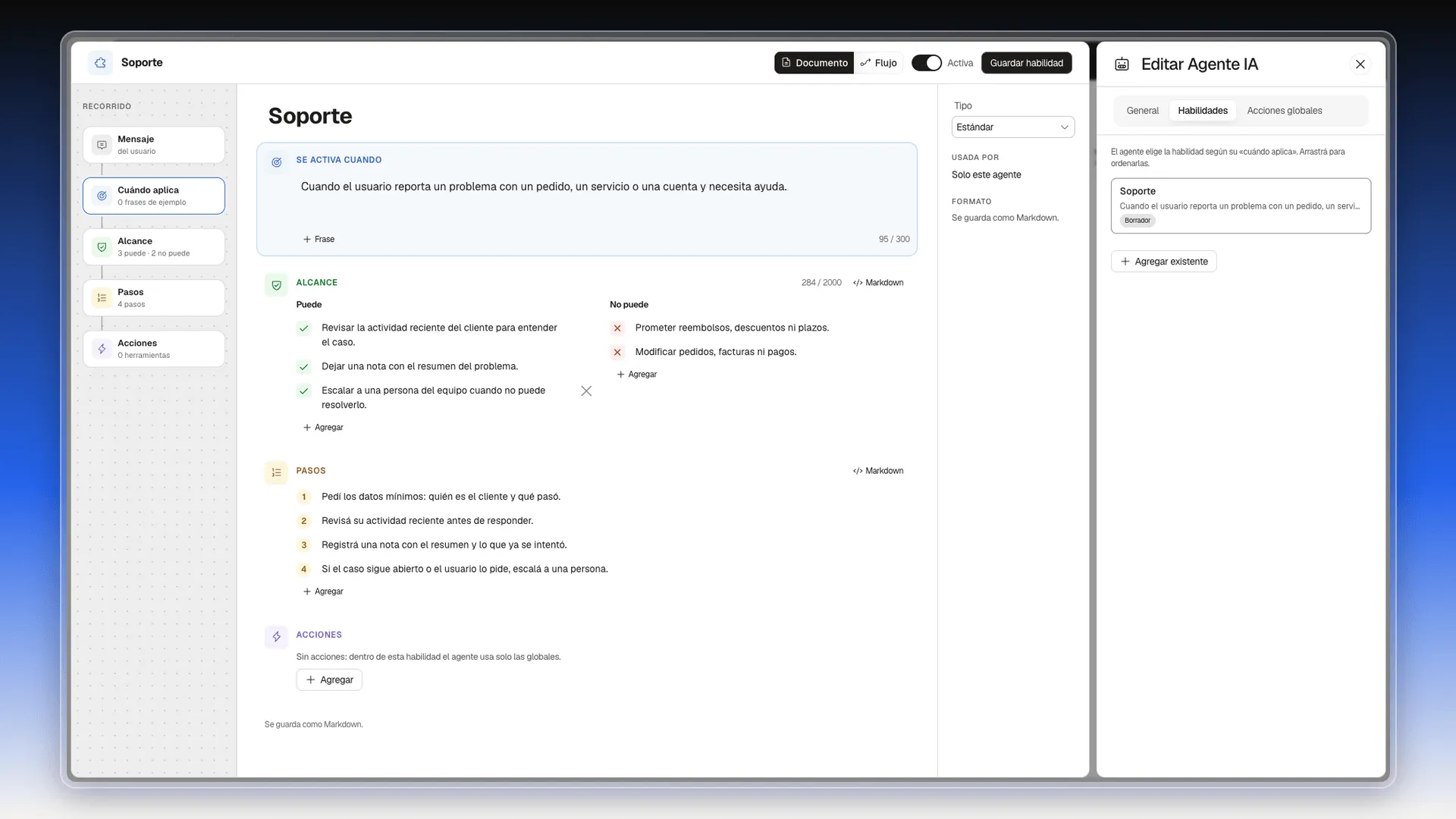This screenshot has width=1456, height=819.
Task: Click the green shield icon next to the ALCANCE heading
Action: click(277, 285)
